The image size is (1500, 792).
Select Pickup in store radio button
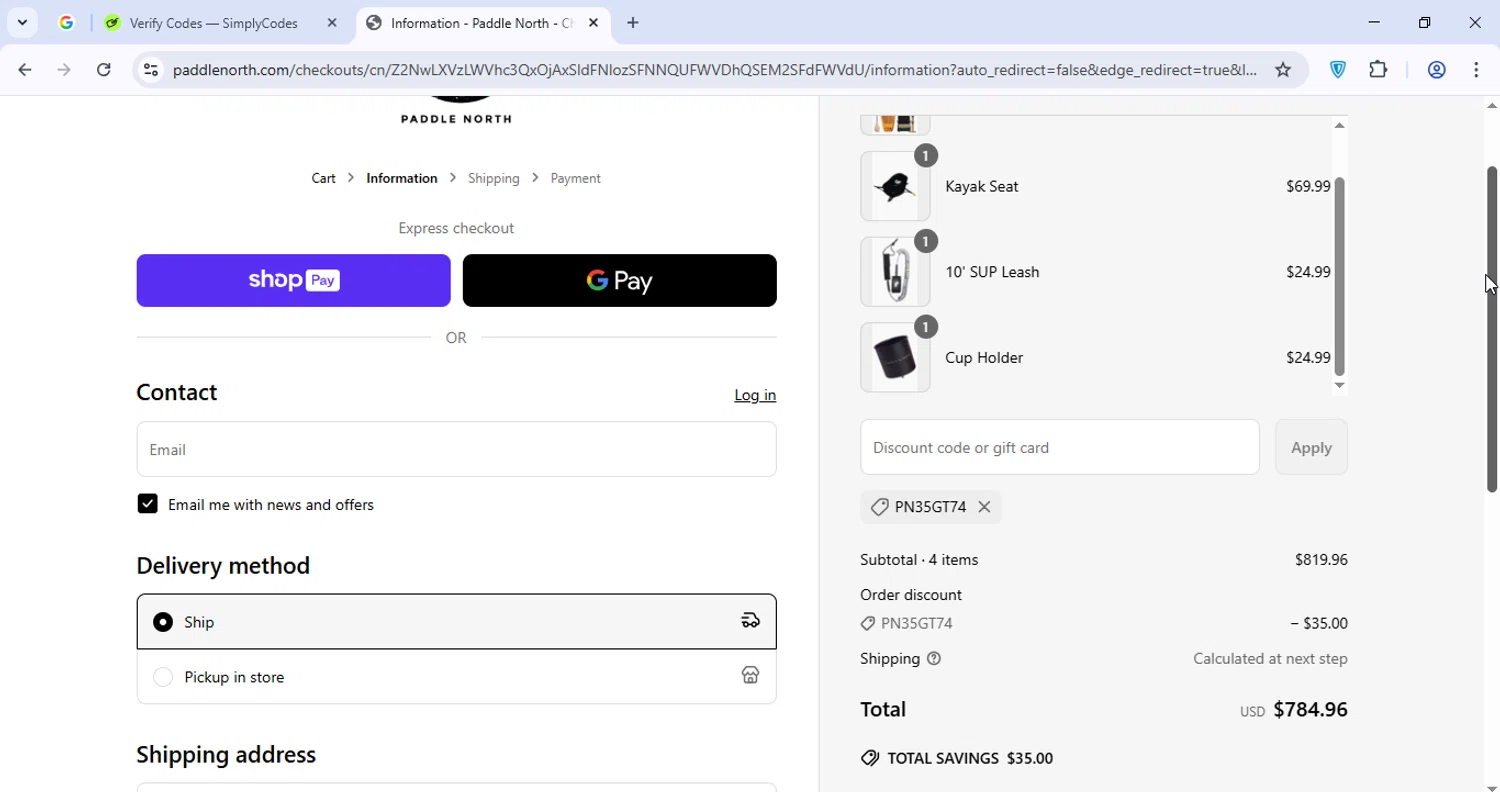163,677
